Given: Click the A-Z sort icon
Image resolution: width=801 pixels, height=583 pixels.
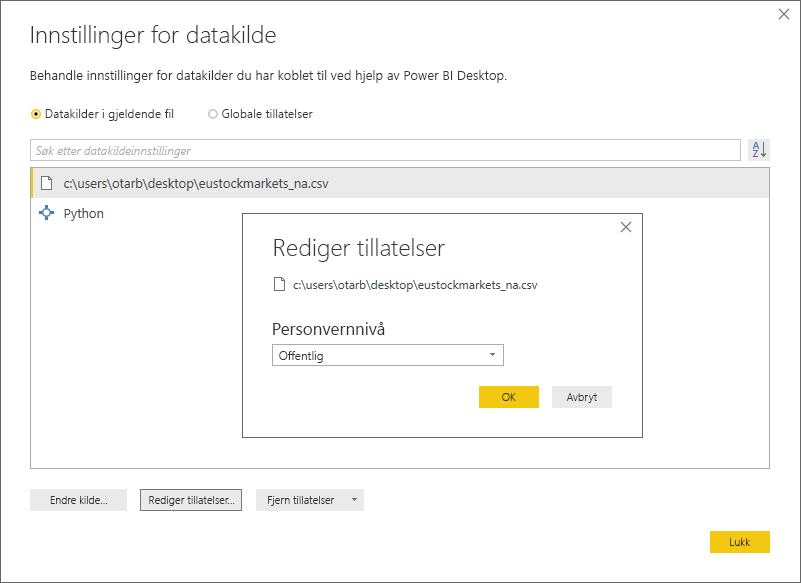Looking at the screenshot, I should click(759, 150).
